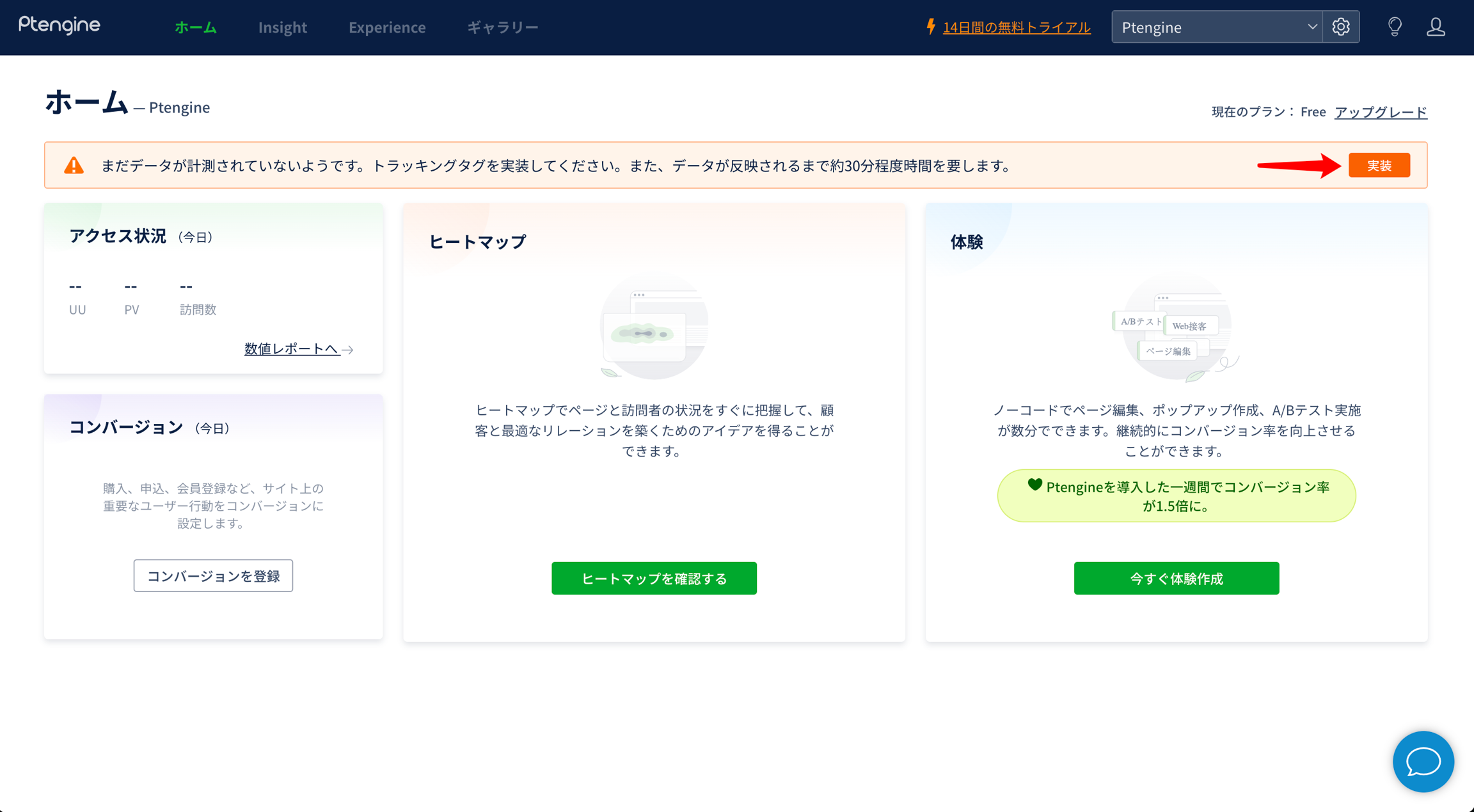
Task: Open the user account profile icon
Action: point(1436,27)
